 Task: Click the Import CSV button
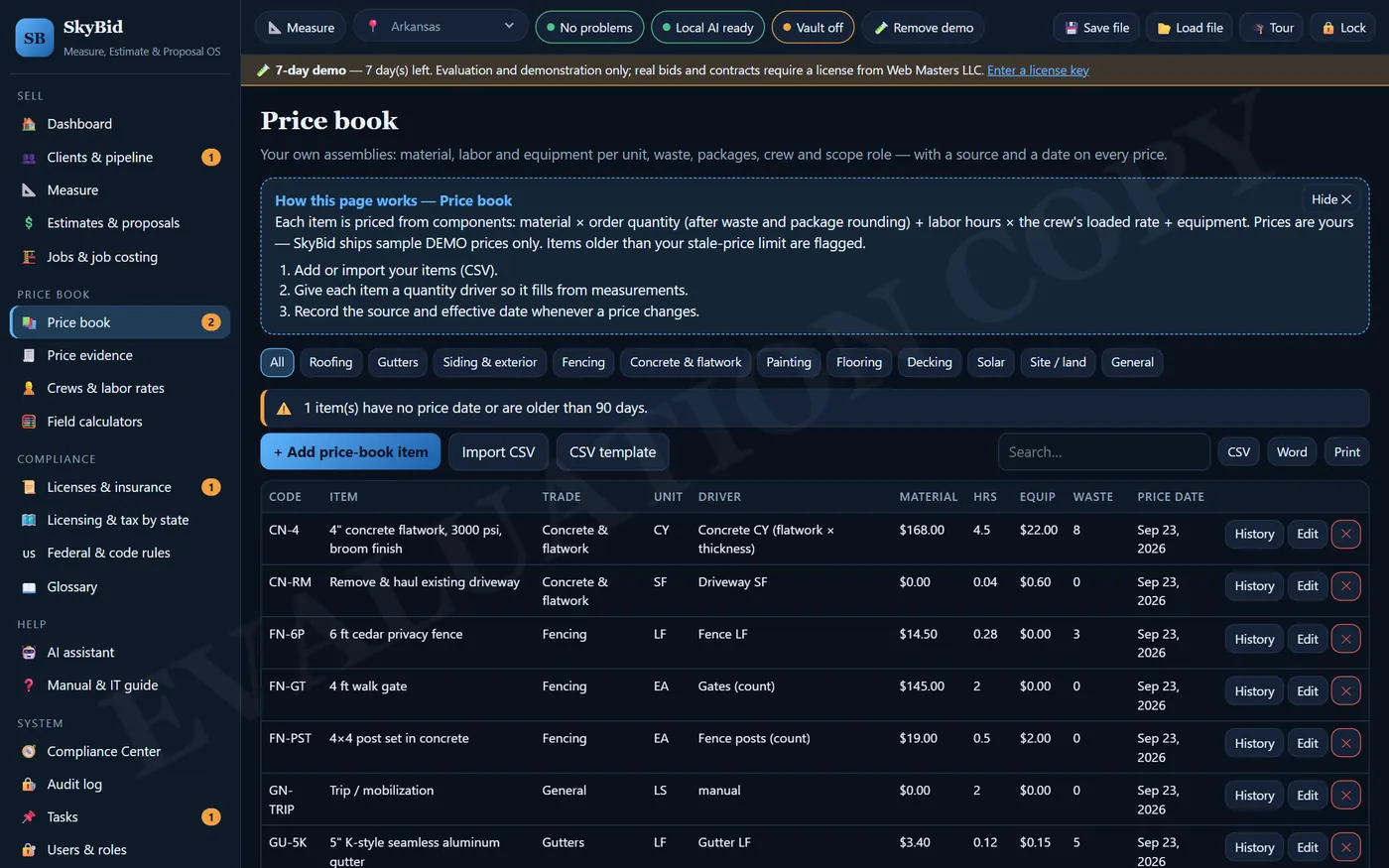(498, 451)
